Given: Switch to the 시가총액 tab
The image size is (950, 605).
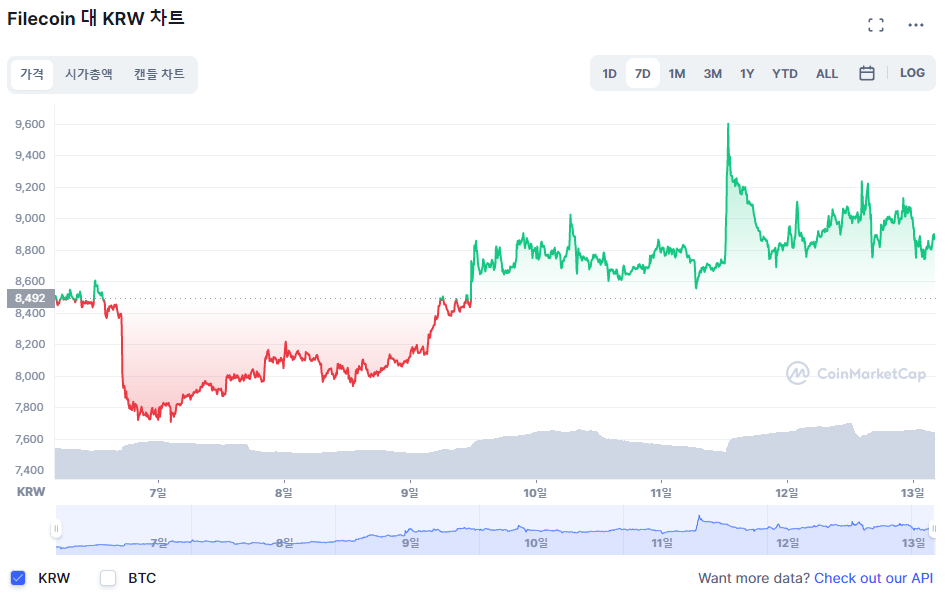Looking at the screenshot, I should [88, 74].
